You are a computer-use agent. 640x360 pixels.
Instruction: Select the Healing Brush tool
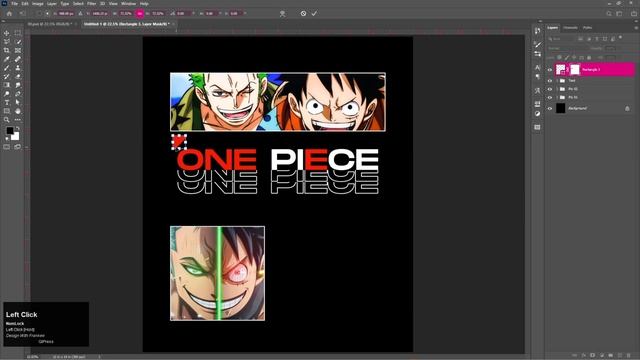pos(18,59)
